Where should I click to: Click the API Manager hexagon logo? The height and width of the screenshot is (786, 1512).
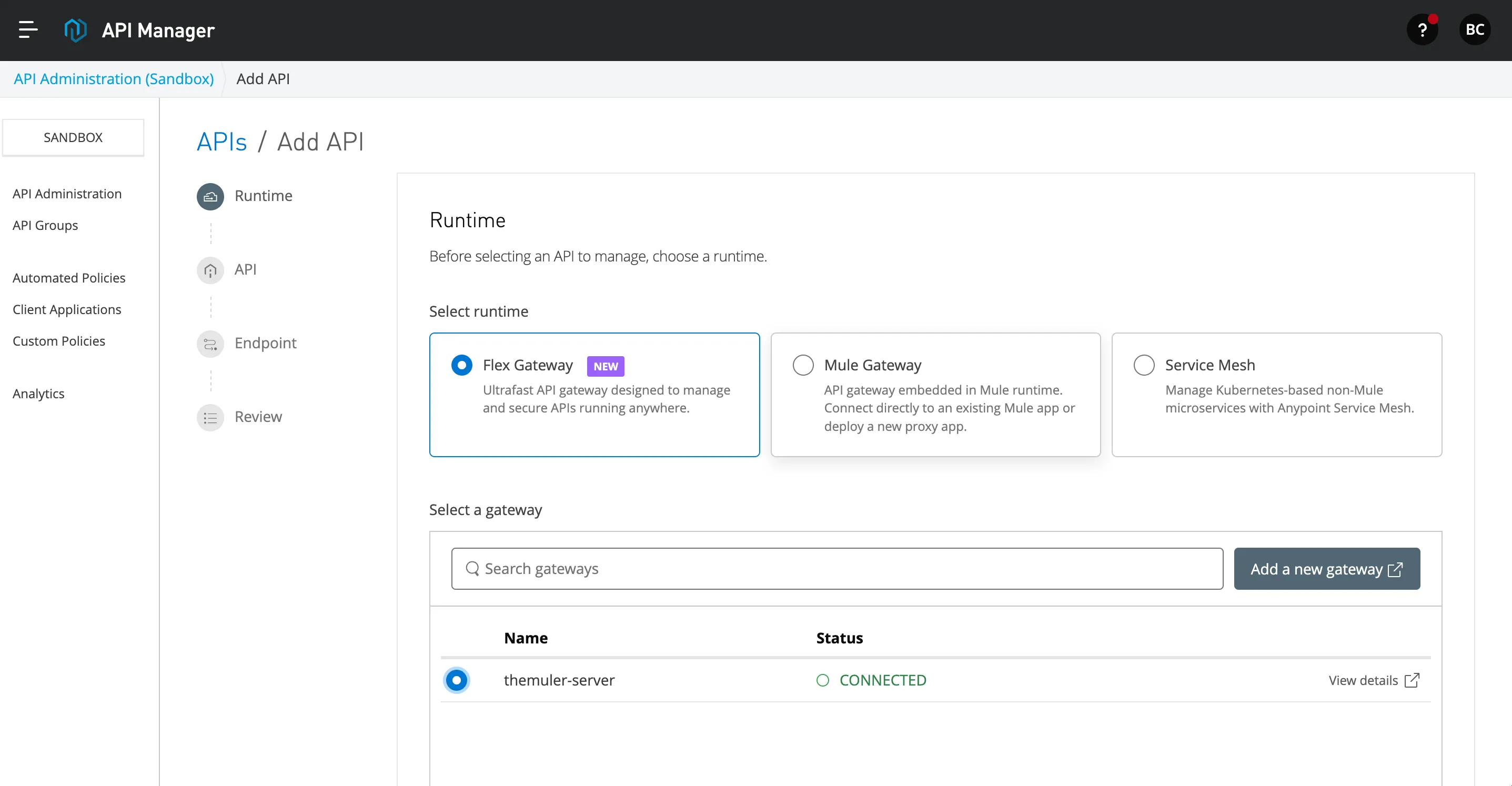pos(75,30)
